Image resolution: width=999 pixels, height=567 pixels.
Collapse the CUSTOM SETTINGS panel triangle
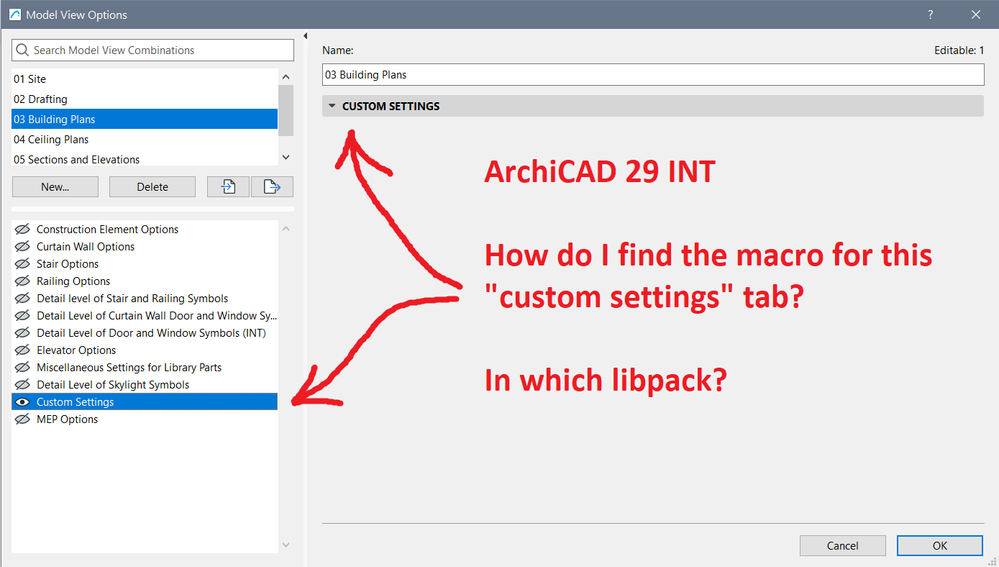click(331, 106)
